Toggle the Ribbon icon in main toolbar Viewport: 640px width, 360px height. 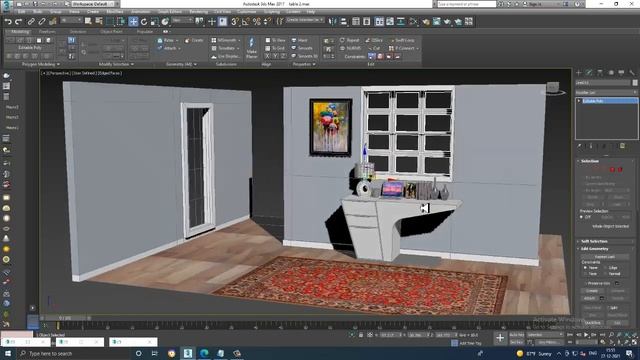(379, 22)
